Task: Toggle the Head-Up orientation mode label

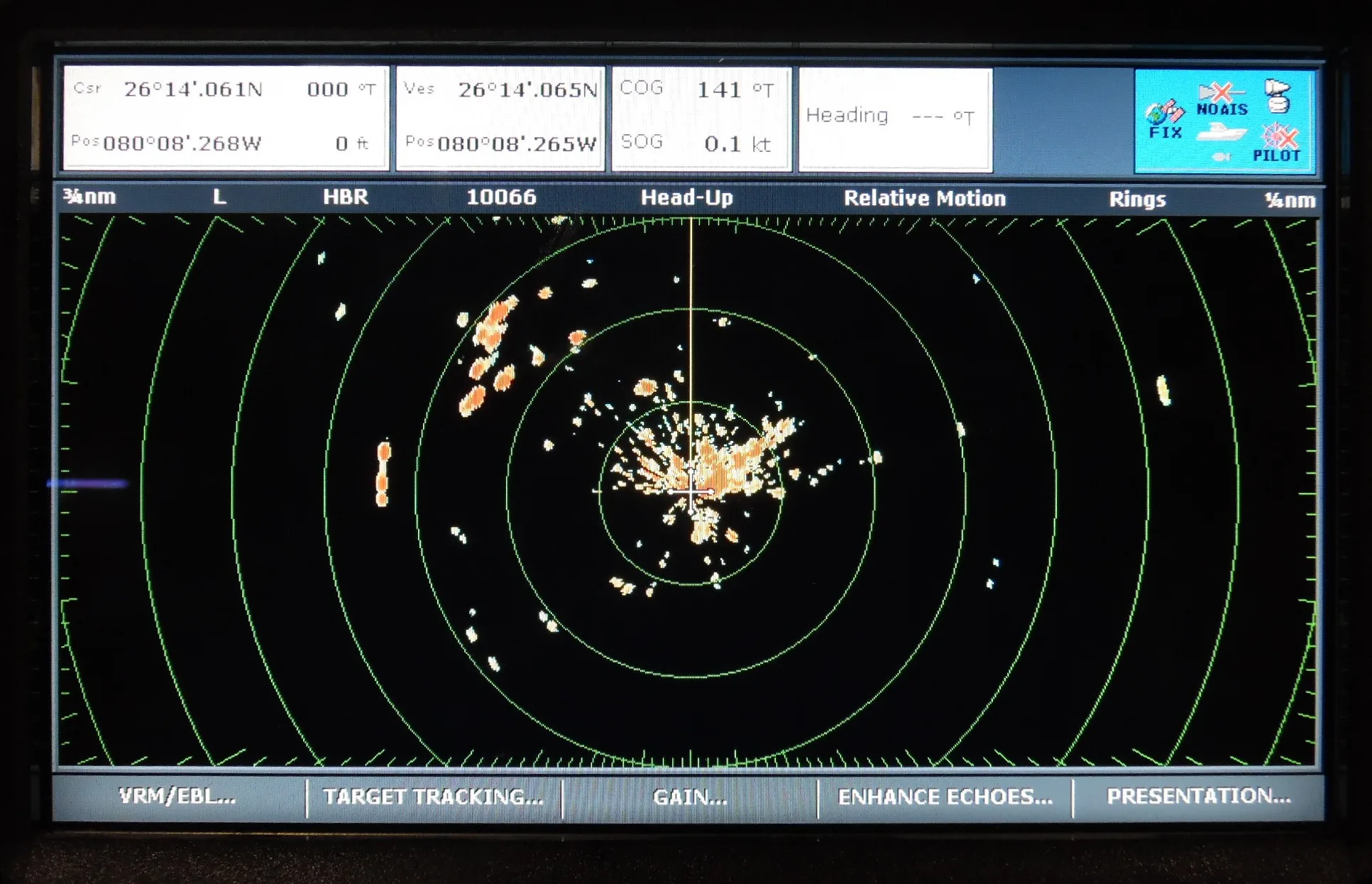Action: [x=686, y=197]
